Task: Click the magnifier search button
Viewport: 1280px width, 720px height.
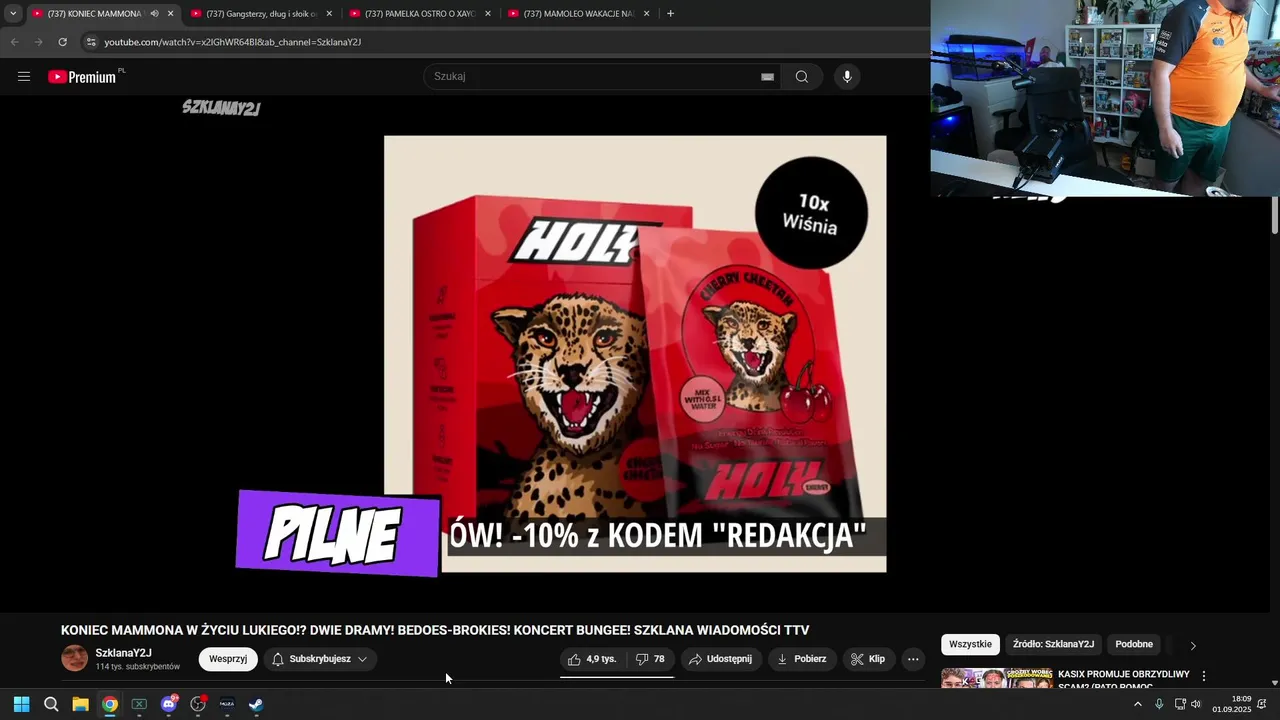Action: point(801,76)
